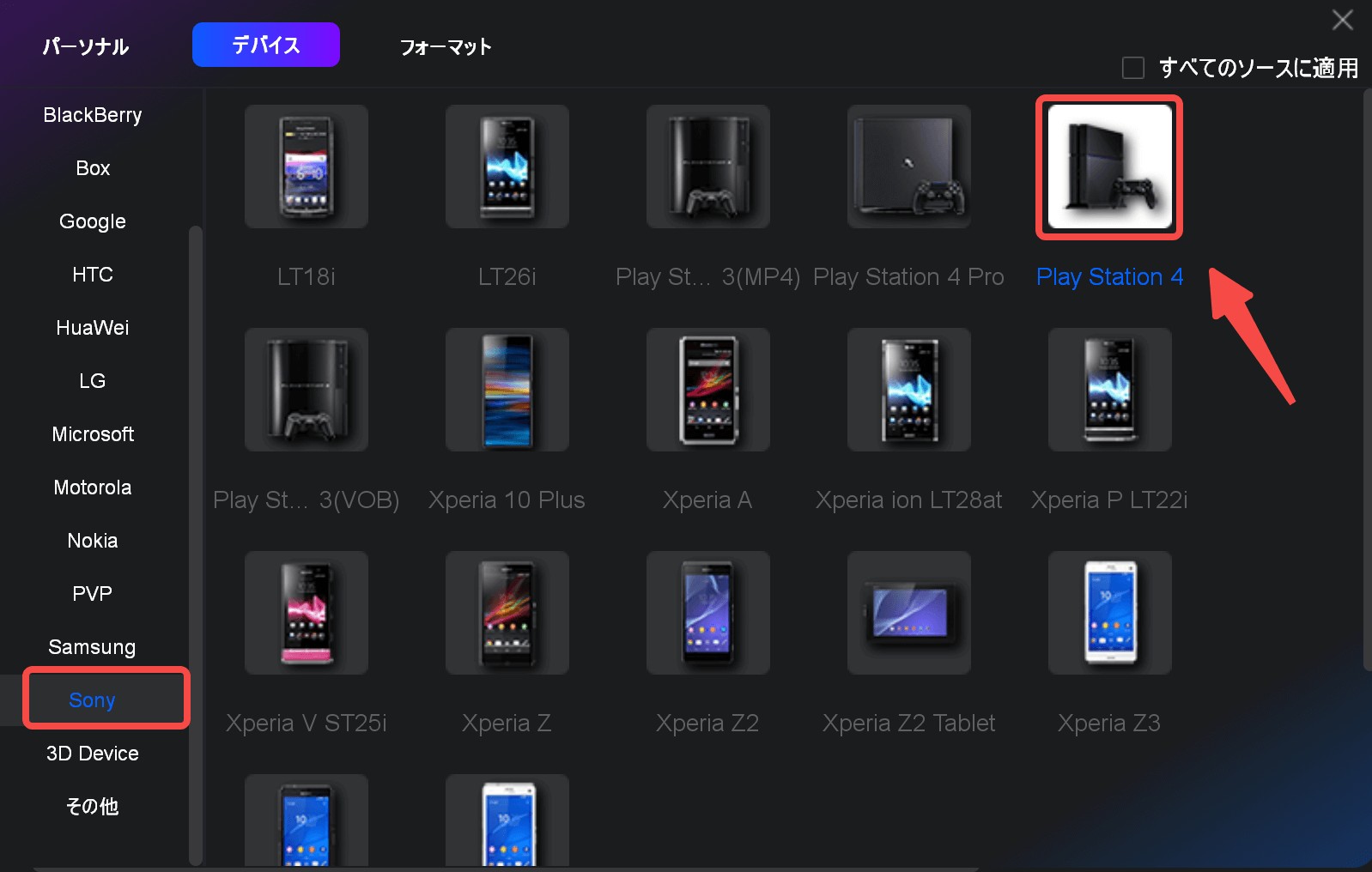The image size is (1372, 872).
Task: Open the HTC brand category
Action: 93,275
